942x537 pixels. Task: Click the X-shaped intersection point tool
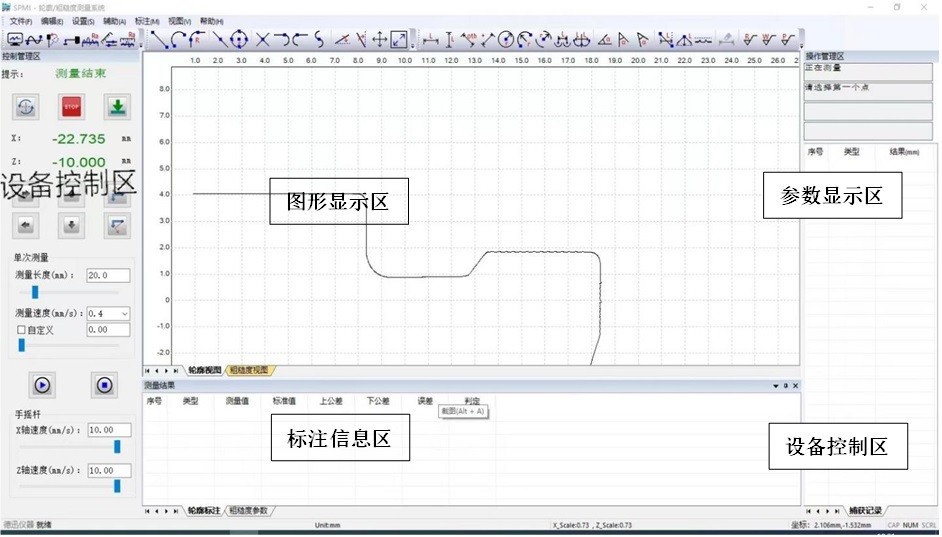[263, 40]
